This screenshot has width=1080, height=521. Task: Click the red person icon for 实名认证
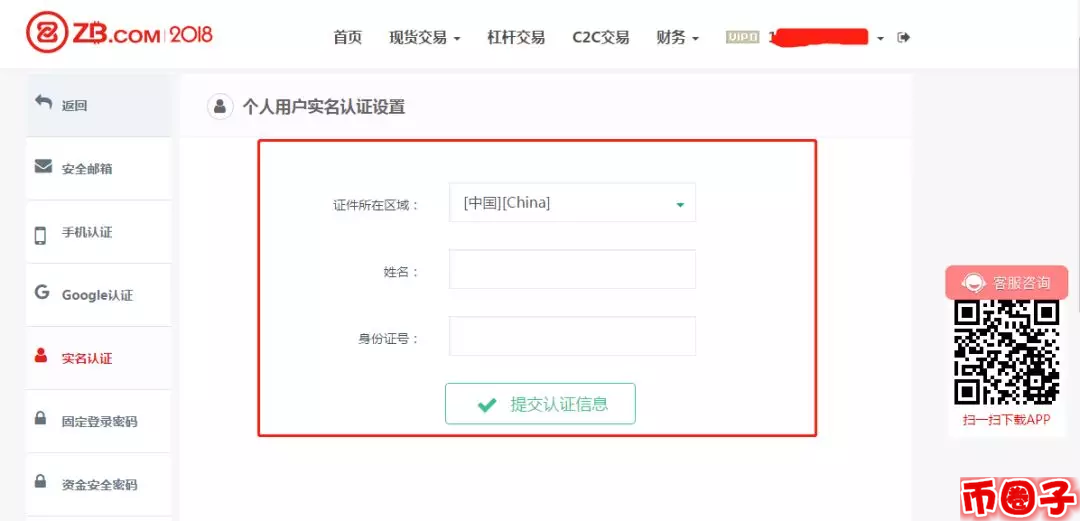coord(41,356)
